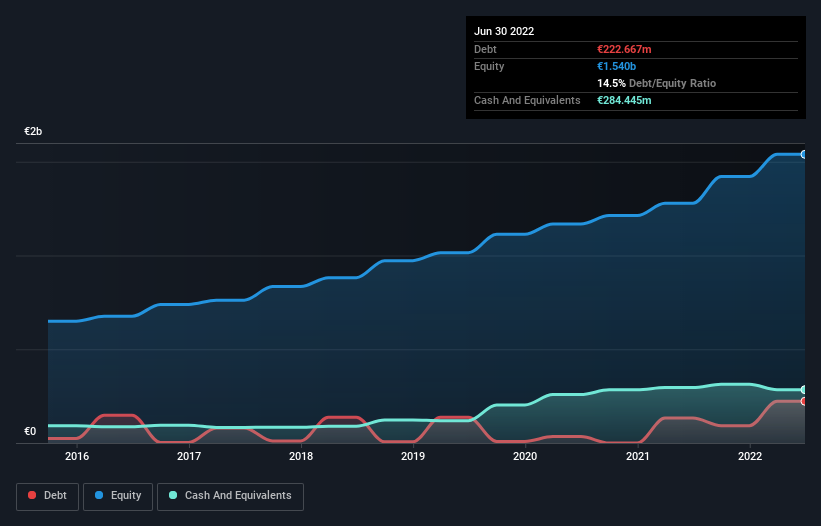Click the 14.5% Debt/Equity Ratio text

pyautogui.click(x=657, y=83)
